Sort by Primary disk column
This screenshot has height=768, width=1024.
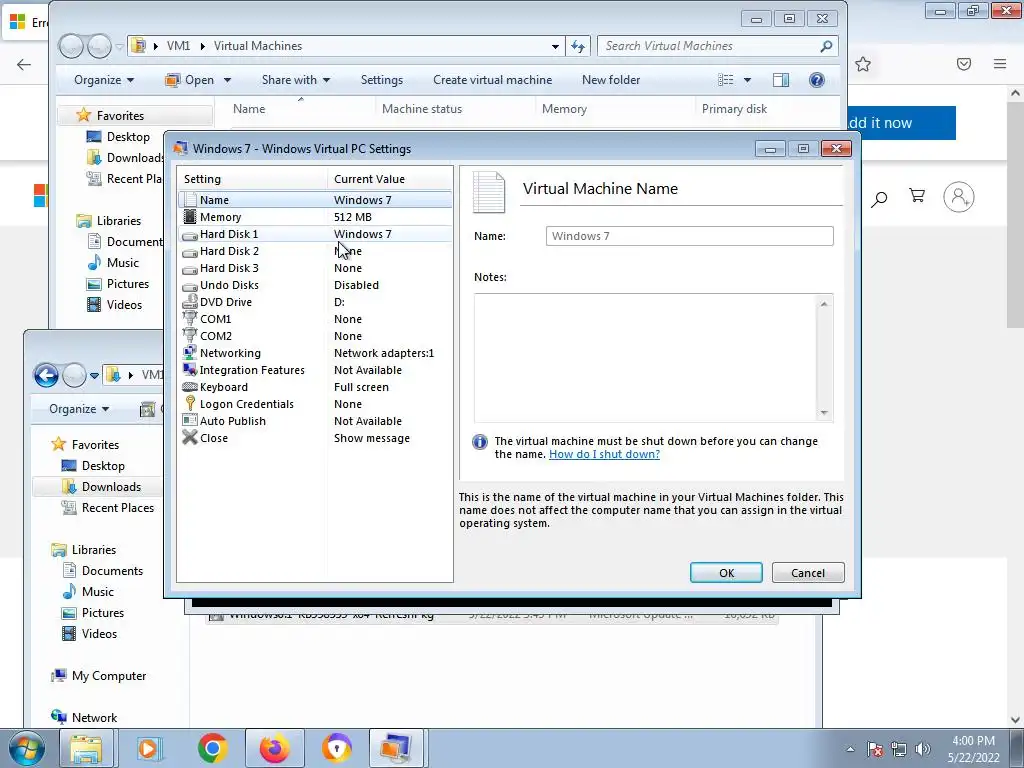[734, 109]
